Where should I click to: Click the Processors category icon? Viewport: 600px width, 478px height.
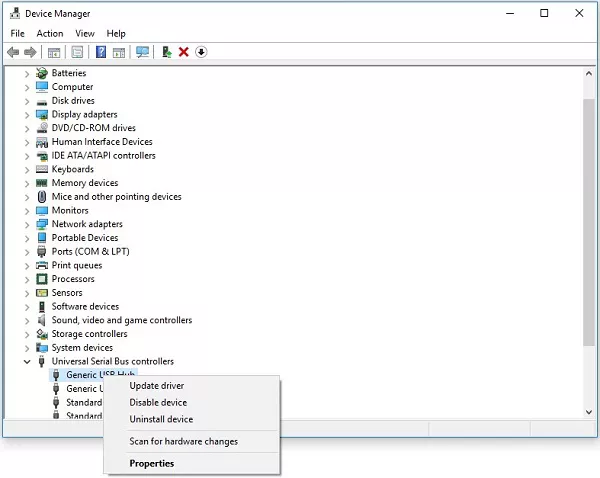tap(42, 279)
